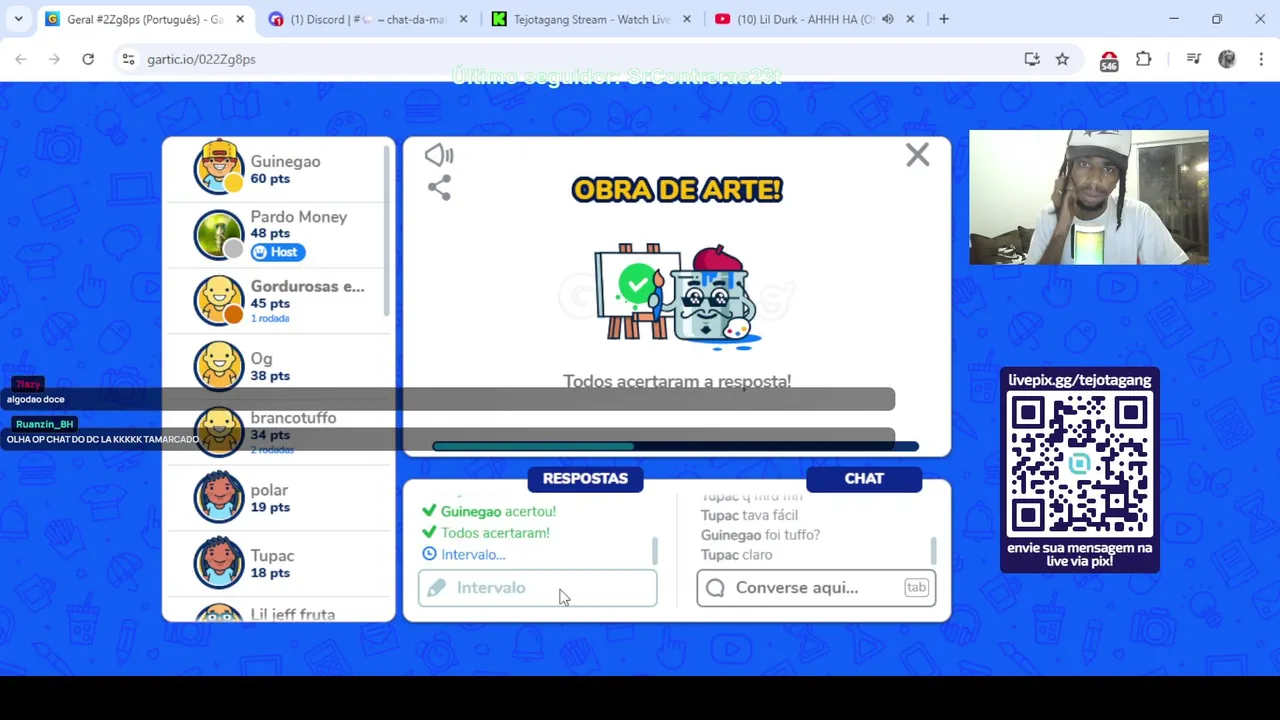Click the Host badge under Pardo Money
Viewport: 1280px width, 720px height.
click(277, 252)
